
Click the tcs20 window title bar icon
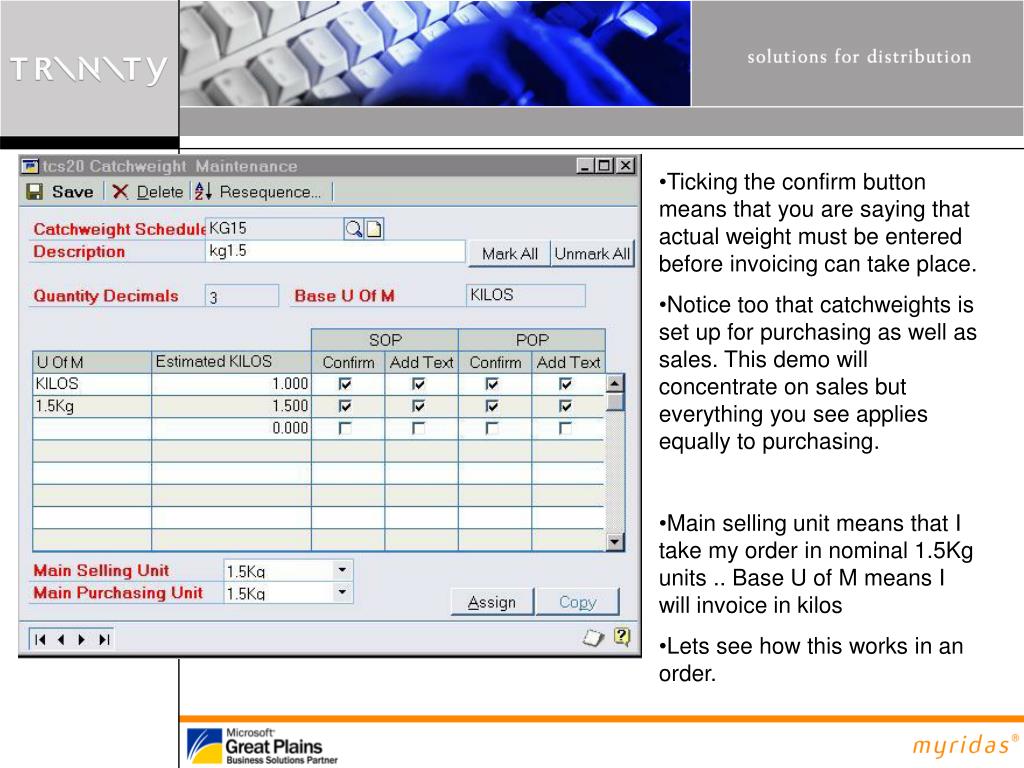30,166
